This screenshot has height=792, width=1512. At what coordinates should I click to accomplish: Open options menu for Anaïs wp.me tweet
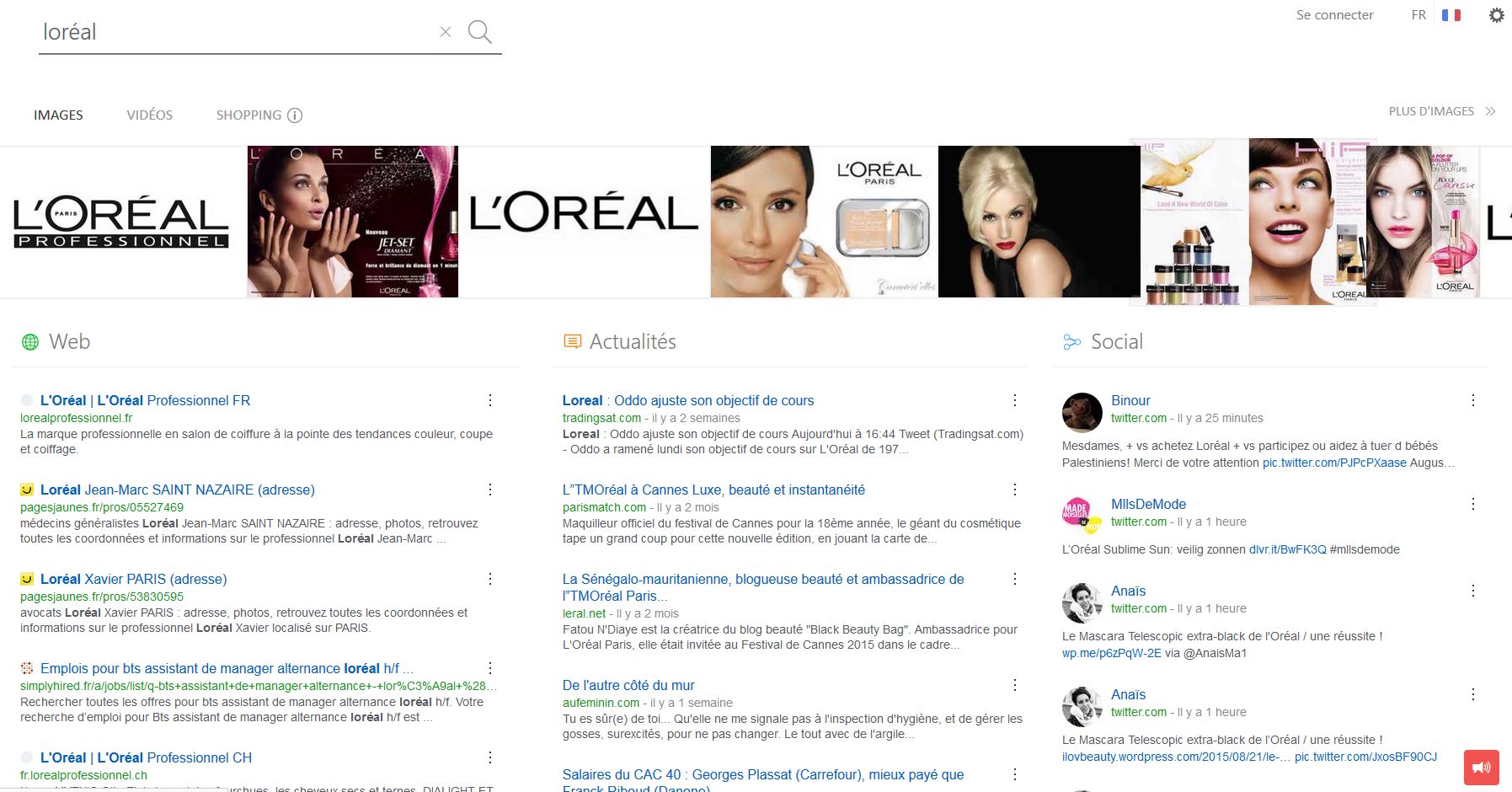click(x=1473, y=591)
